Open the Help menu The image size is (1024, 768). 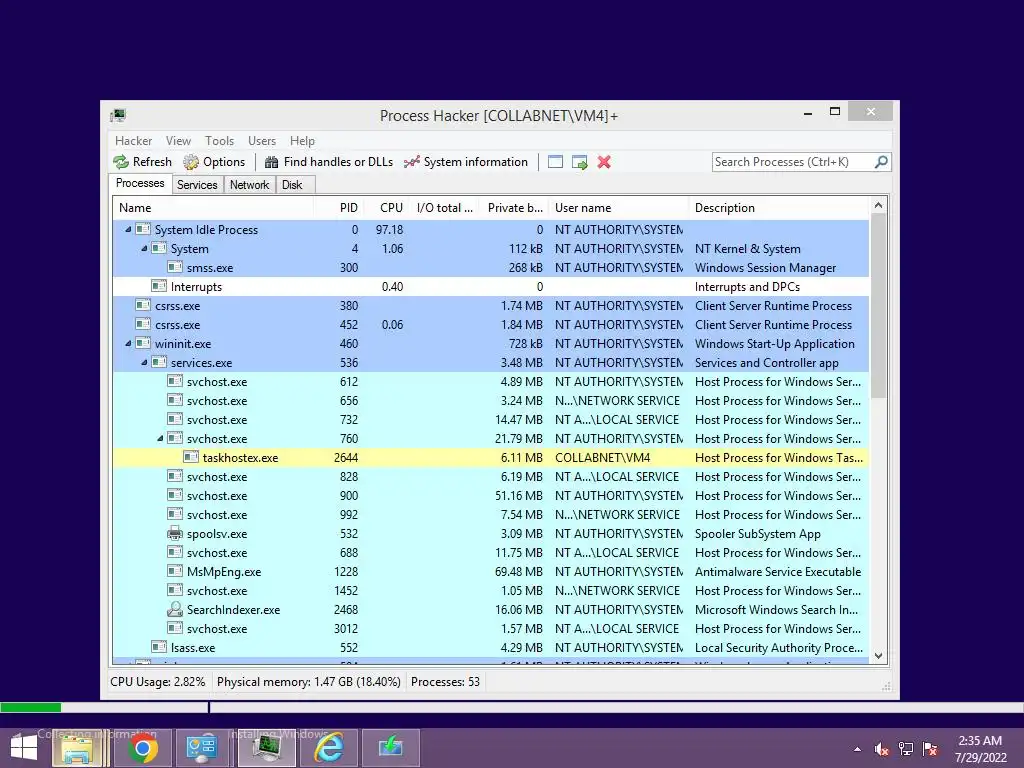[x=302, y=140]
